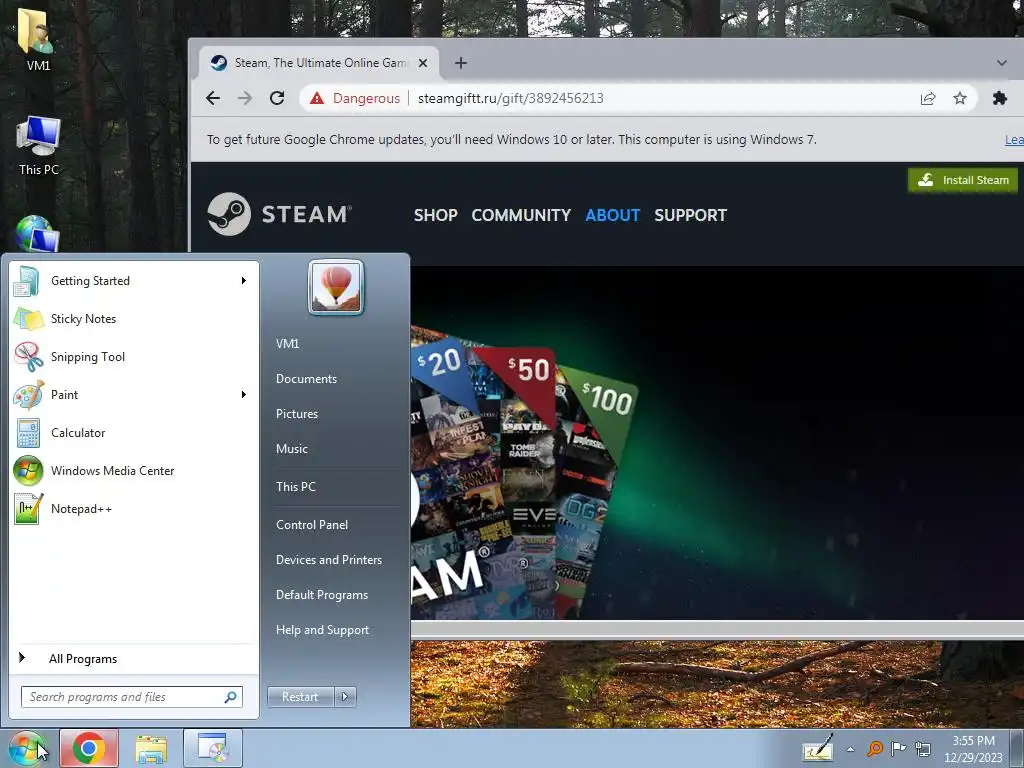The height and width of the screenshot is (768, 1024).
Task: Open Documents from the Start menu
Action: coord(306,379)
